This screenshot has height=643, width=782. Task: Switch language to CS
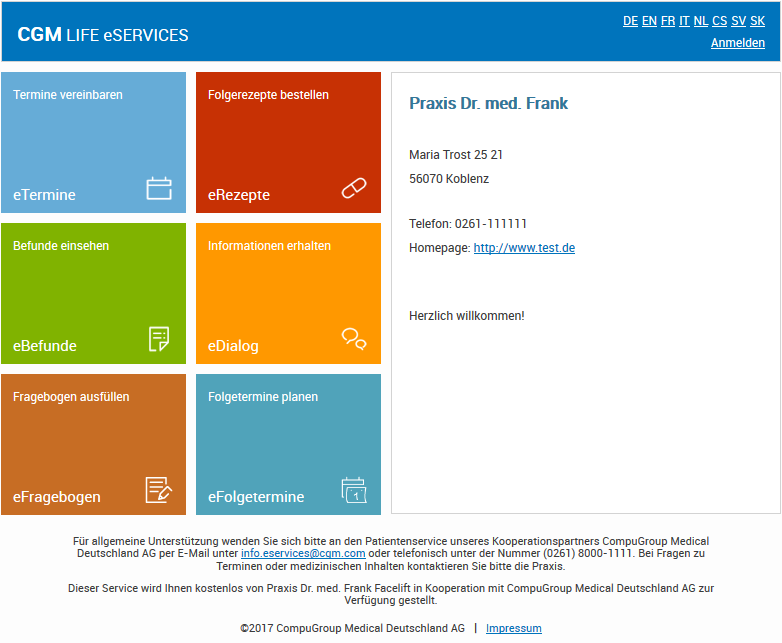click(x=720, y=21)
